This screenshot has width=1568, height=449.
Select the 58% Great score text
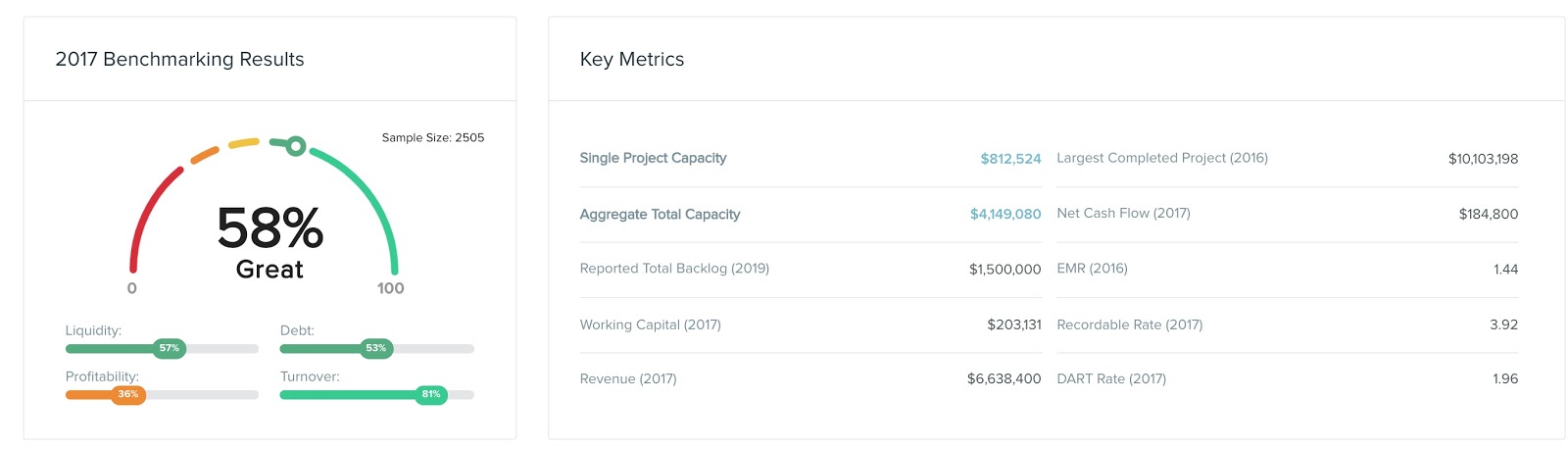[x=269, y=241]
